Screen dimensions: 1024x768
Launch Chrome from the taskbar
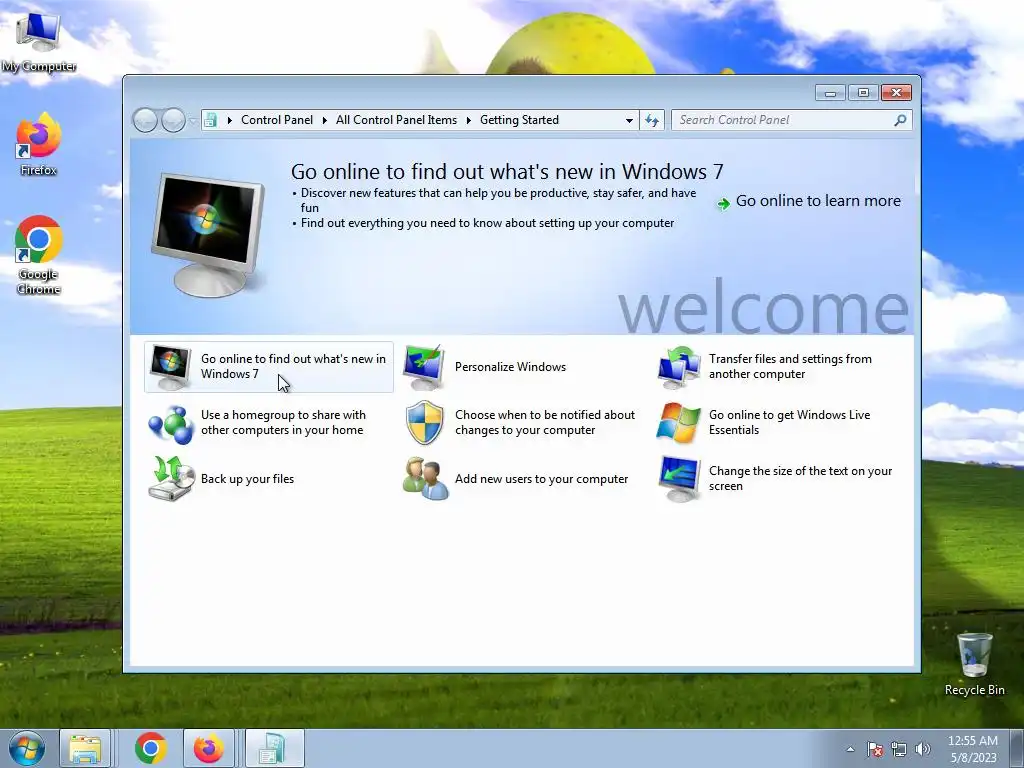tap(151, 748)
